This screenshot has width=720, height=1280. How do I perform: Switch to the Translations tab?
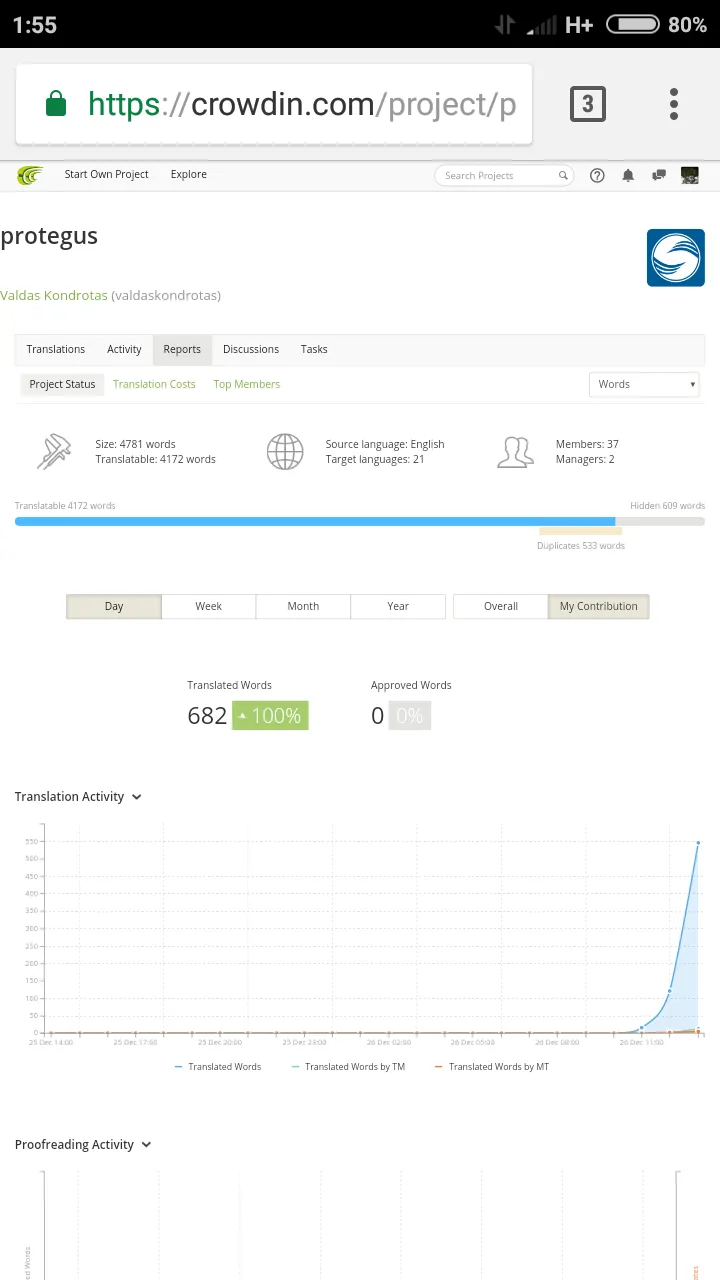[x=56, y=349]
